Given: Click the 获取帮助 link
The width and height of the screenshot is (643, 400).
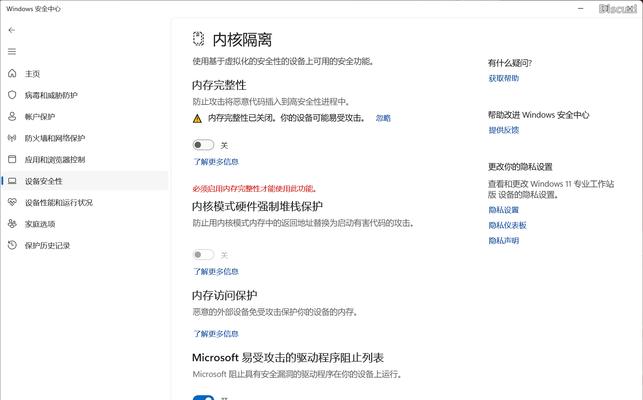Looking at the screenshot, I should [x=504, y=78].
